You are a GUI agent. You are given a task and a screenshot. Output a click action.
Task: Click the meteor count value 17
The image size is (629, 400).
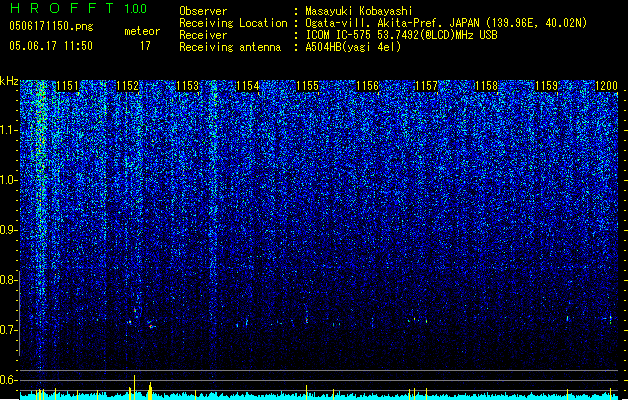click(145, 46)
